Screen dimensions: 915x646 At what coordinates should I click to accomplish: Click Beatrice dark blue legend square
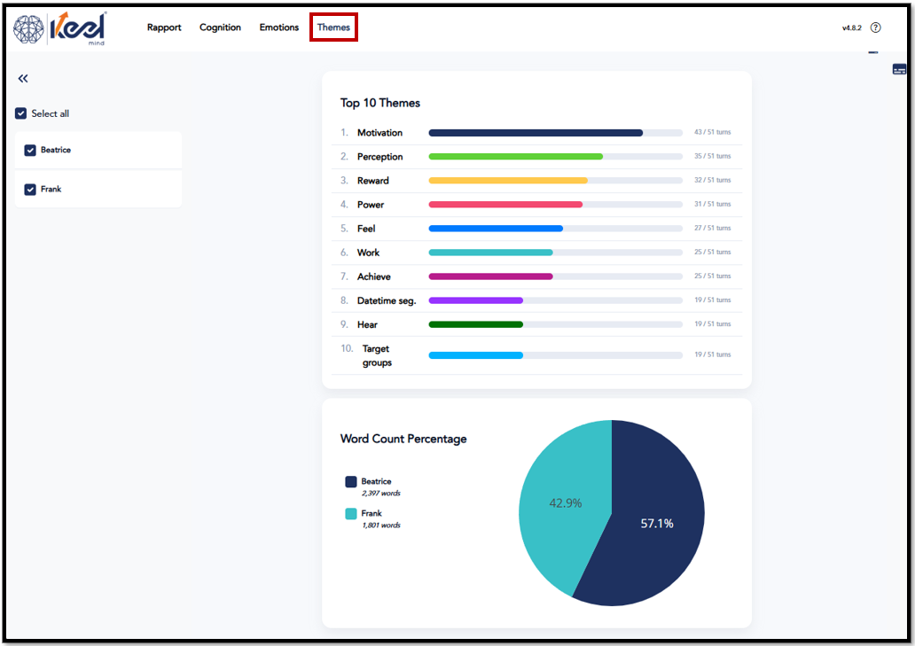coord(351,481)
